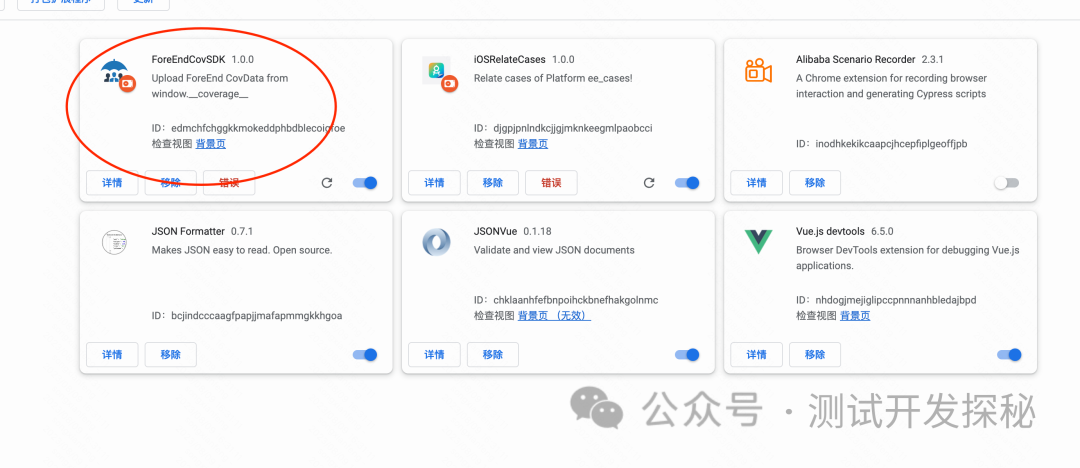Click the JSON Formatter extension icon
This screenshot has width=1080, height=468.
coord(114,243)
